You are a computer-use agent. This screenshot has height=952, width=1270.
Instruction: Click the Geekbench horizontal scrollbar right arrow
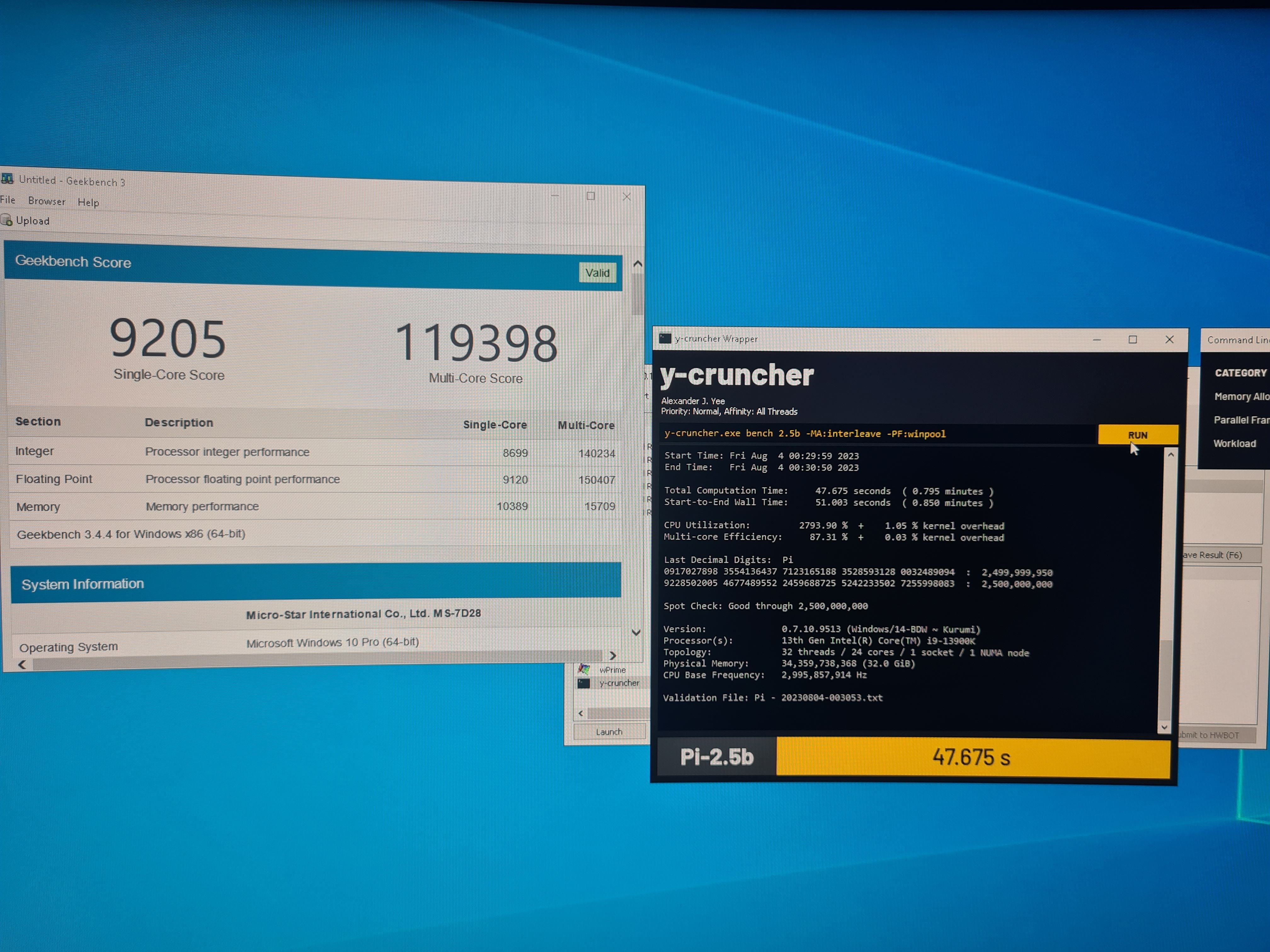click(x=613, y=655)
